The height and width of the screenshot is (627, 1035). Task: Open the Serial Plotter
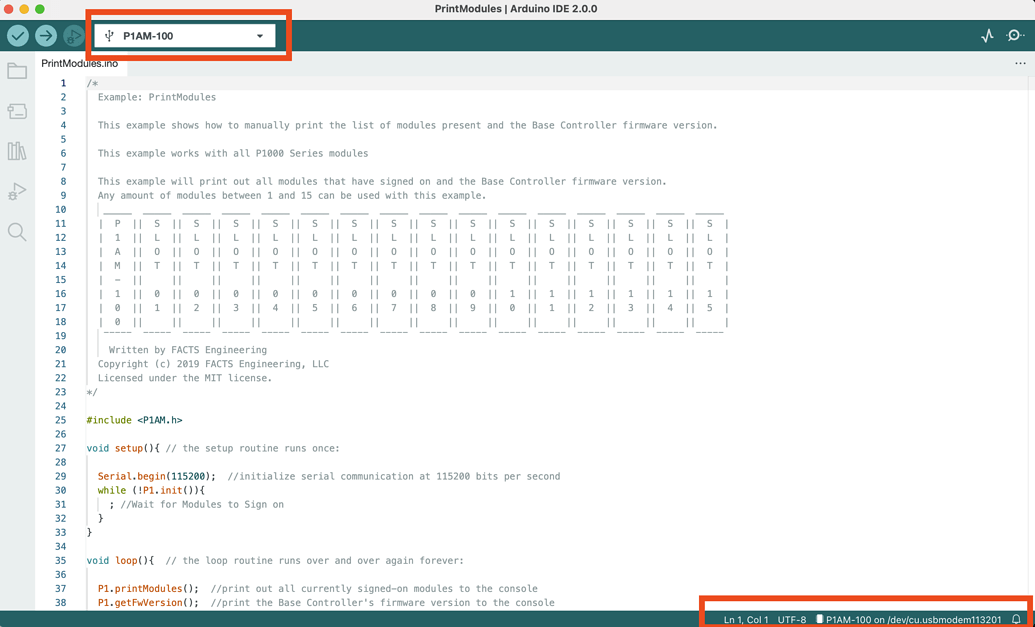[986, 34]
